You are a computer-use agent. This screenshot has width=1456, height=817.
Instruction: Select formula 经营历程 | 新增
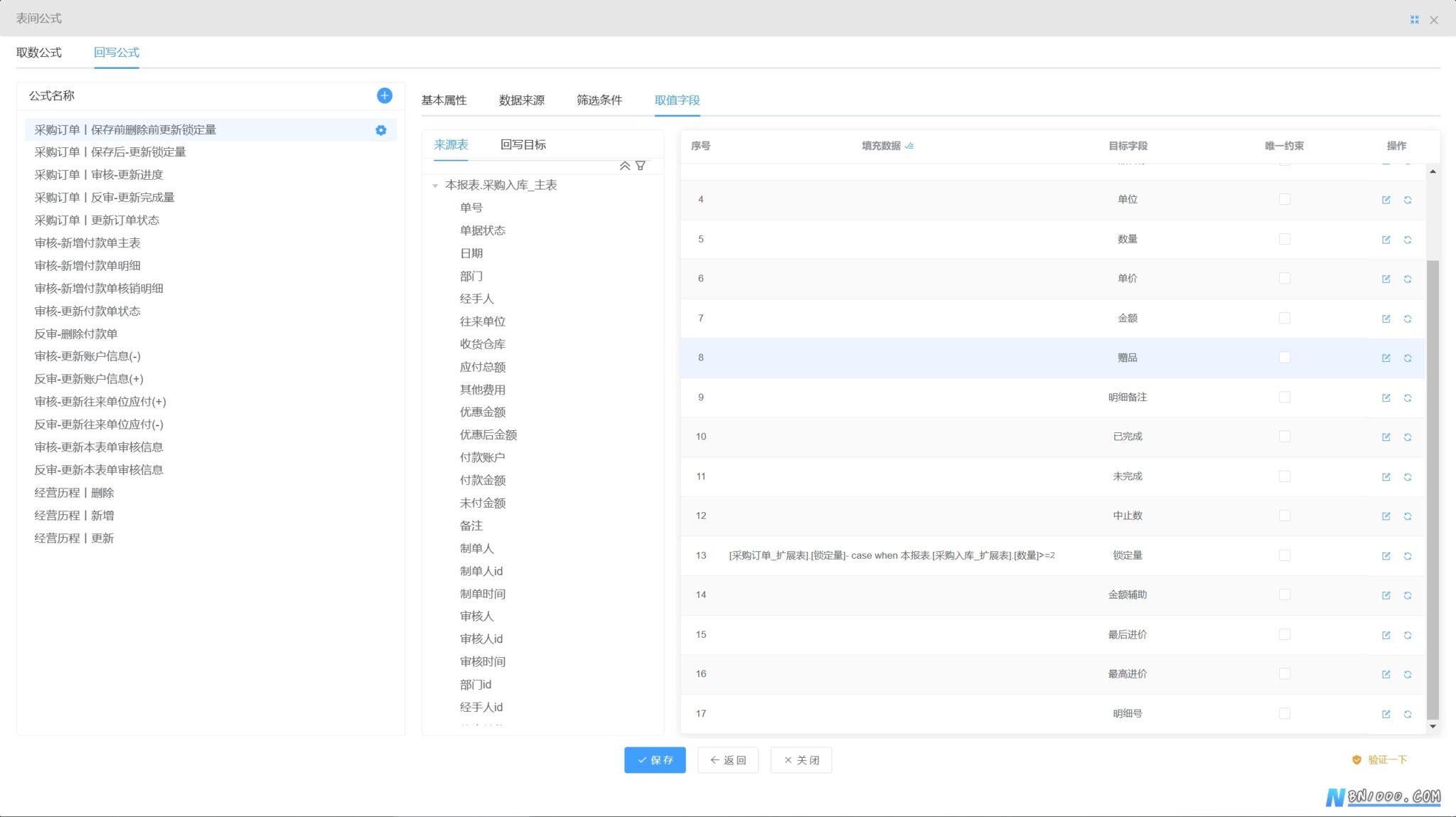point(74,516)
